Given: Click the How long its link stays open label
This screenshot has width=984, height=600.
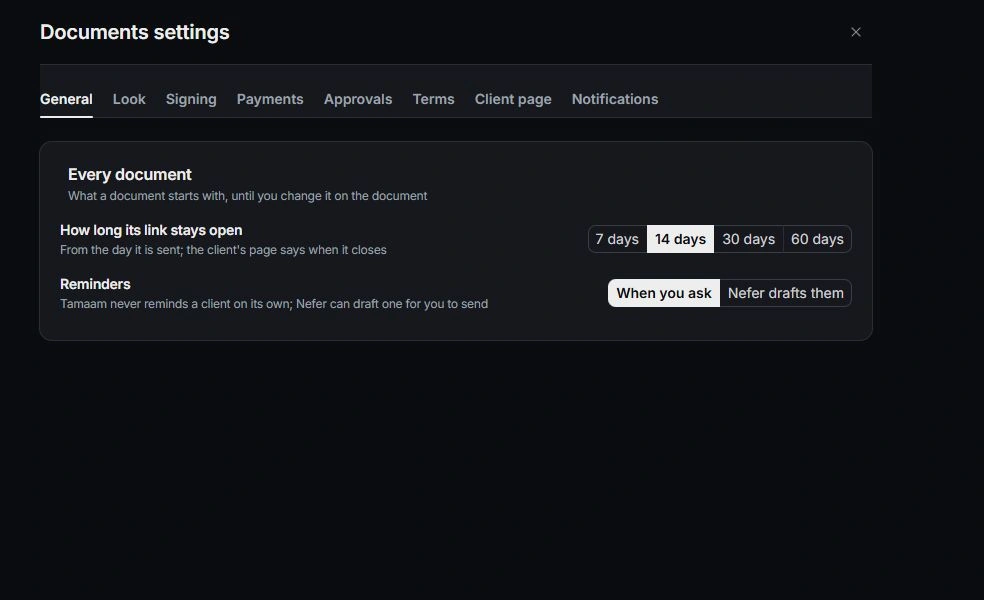Looking at the screenshot, I should [x=151, y=230].
